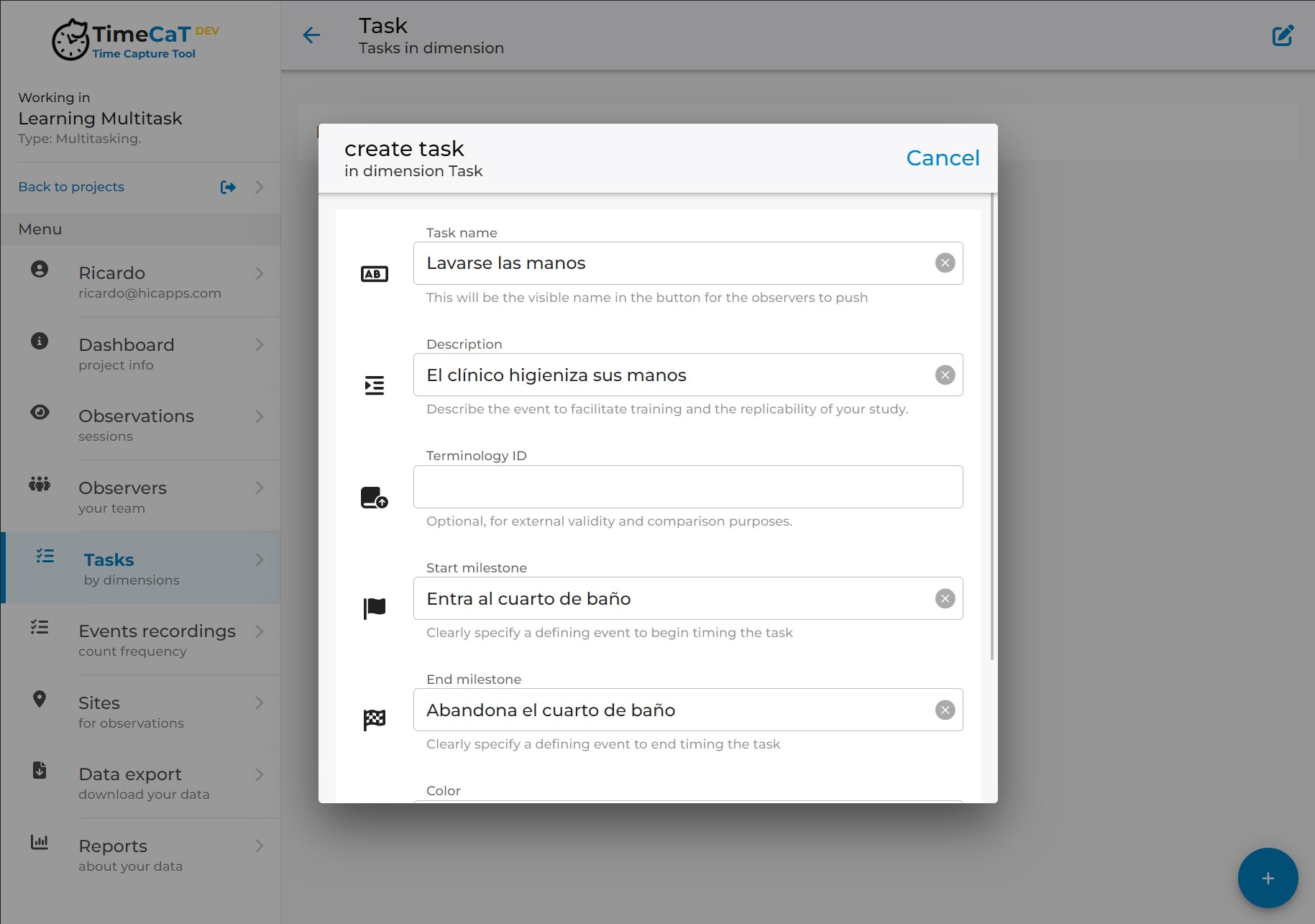Click the TimeCaT logo
The height and width of the screenshot is (924, 1315).
point(135,40)
